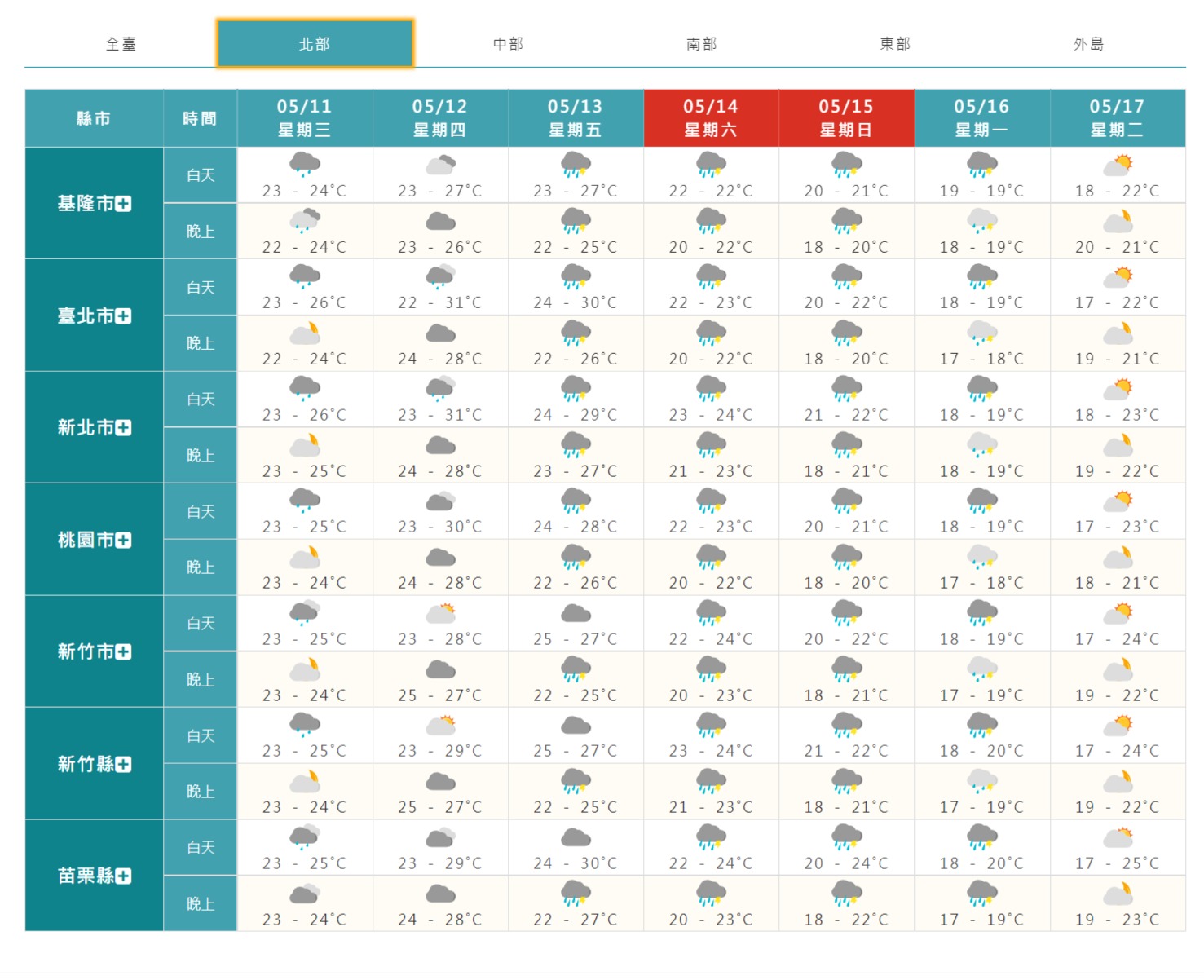Select the 外島 tab
Viewport: 1204px width, 980px height.
point(1088,44)
